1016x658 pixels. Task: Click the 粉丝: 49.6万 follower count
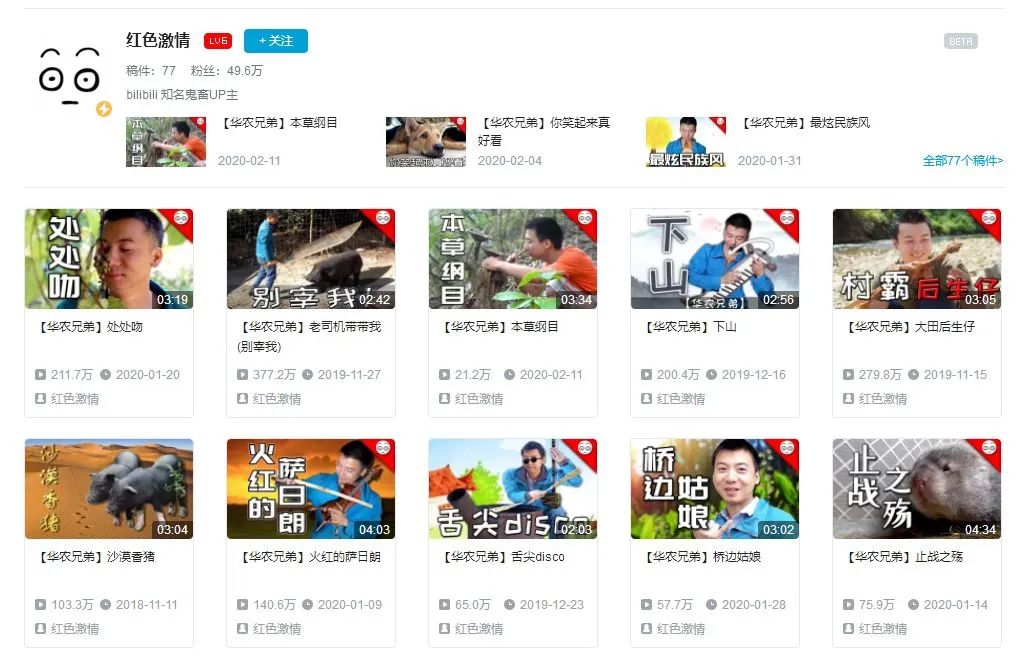(x=227, y=71)
